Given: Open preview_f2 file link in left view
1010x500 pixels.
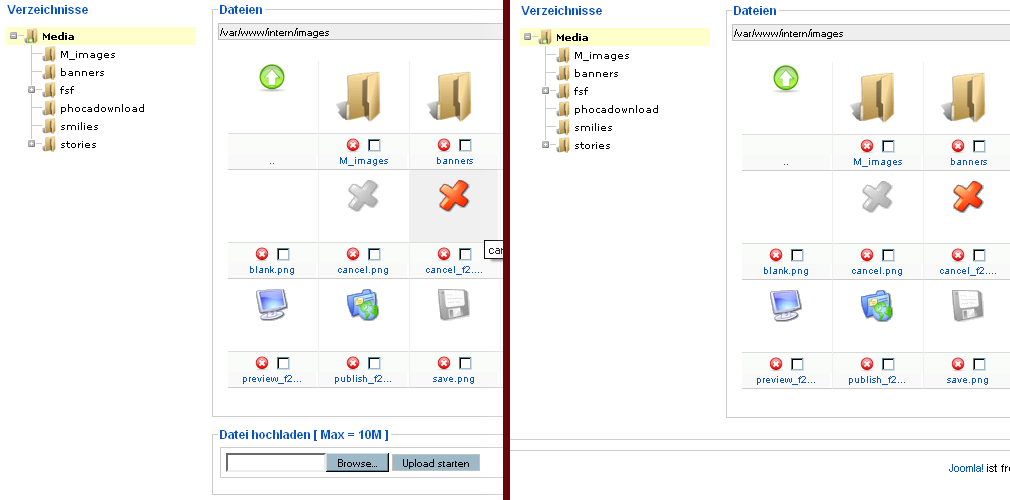Looking at the screenshot, I should tap(272, 379).
